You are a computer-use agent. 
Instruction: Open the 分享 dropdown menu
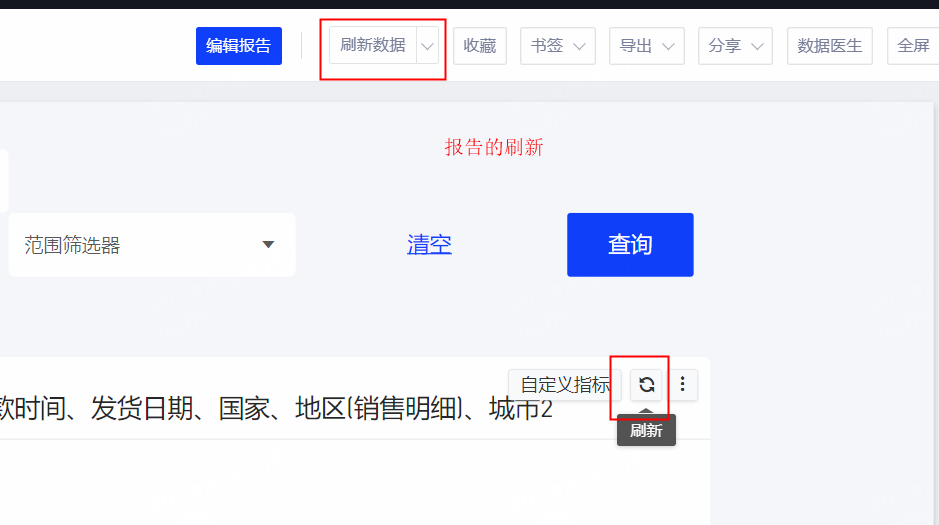coord(735,45)
